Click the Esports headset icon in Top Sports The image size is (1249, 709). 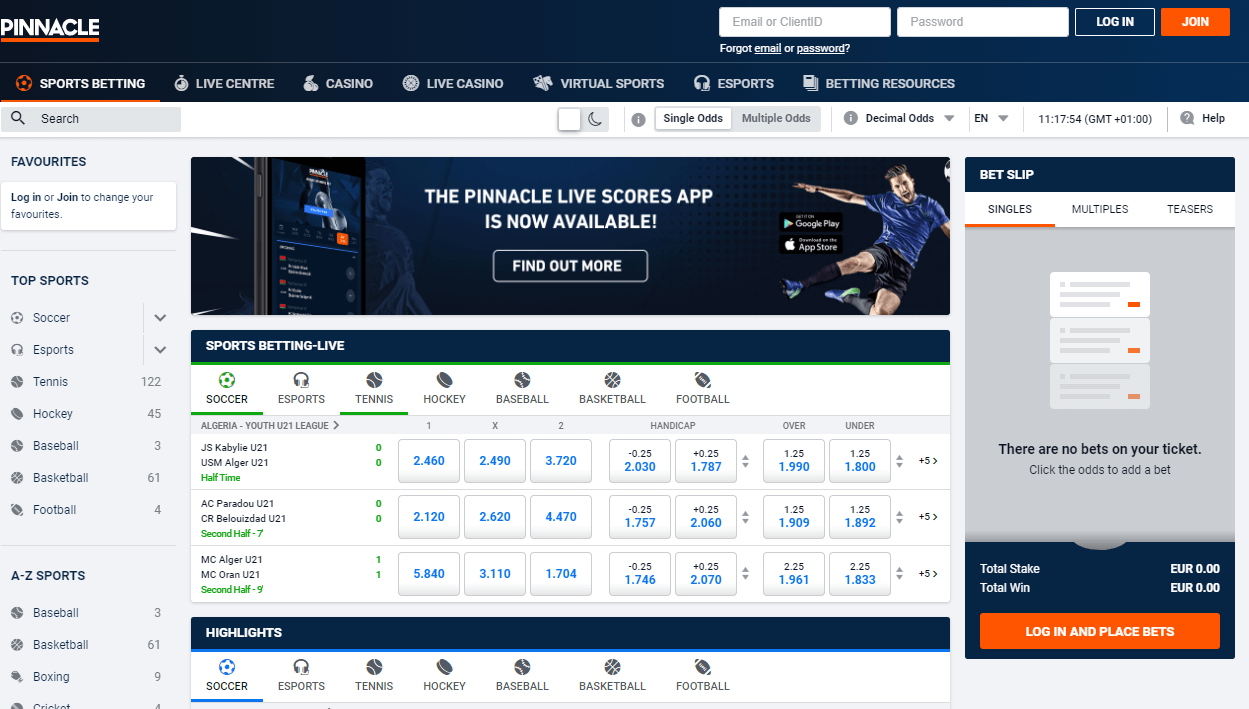(x=16, y=349)
